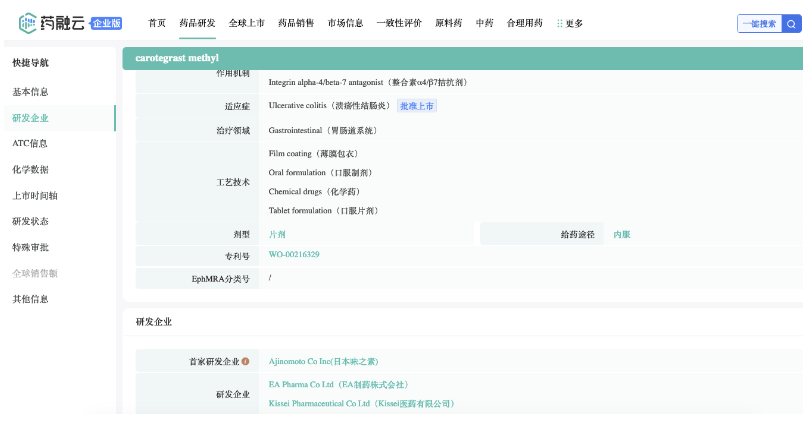Open 特殊审批 in quick navigation
This screenshot has width=810, height=421.
coord(30,247)
